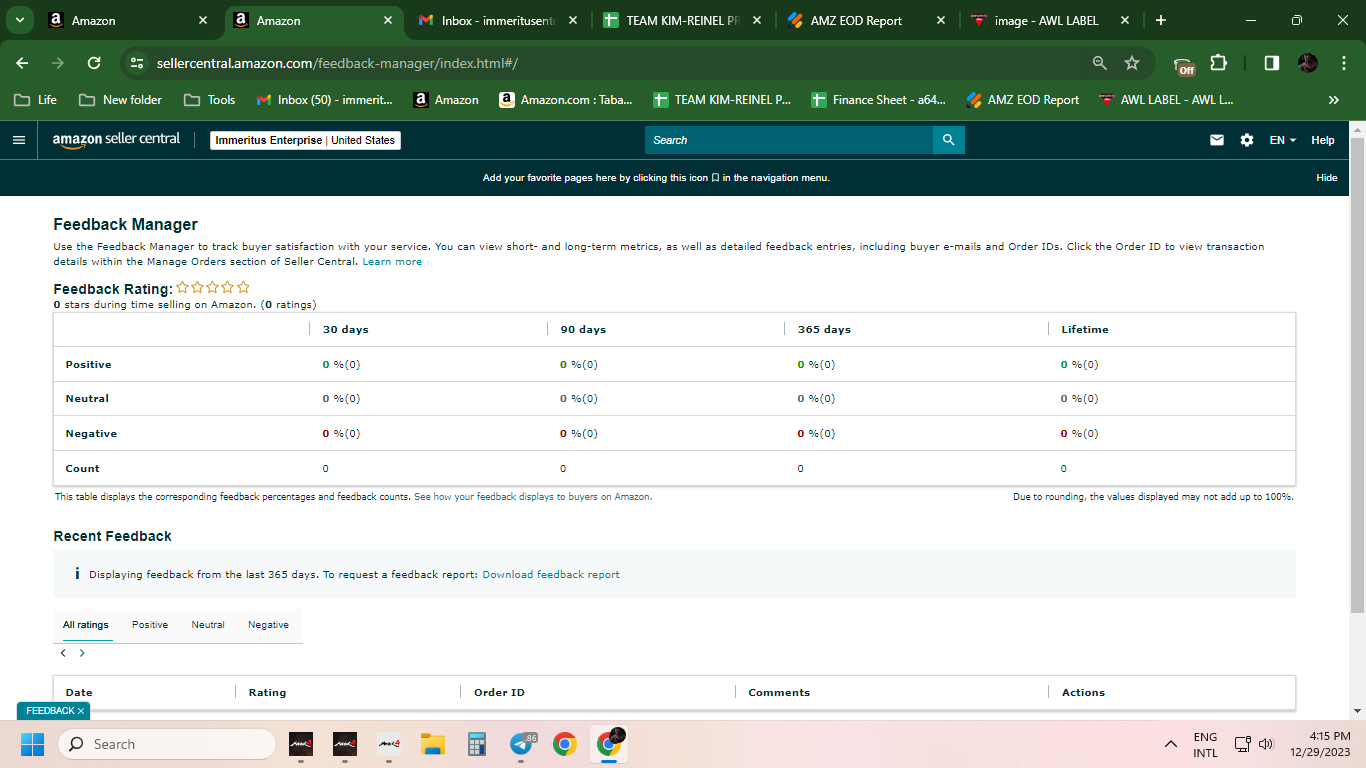Switch to TEAM KIM-REINEL browser tab
The height and width of the screenshot is (768, 1366).
680,20
